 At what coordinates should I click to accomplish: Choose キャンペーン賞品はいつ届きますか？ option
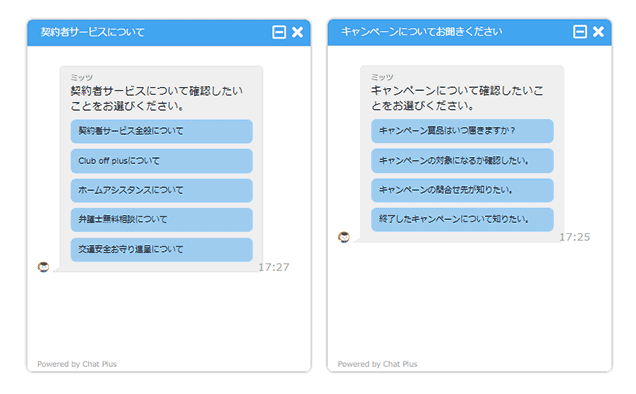462,131
